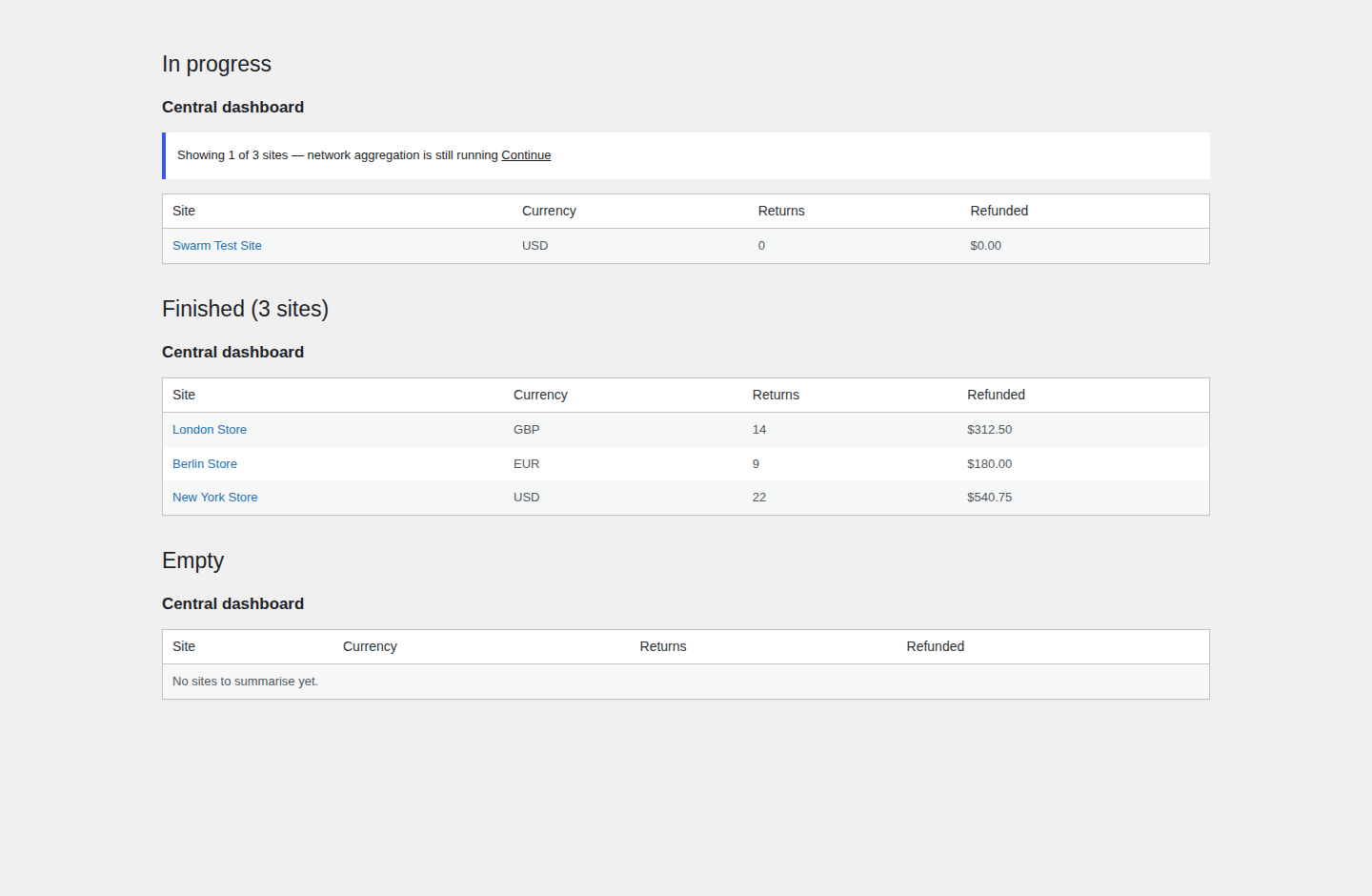Open the London Store site link
Viewport: 1372px width, 896px height.
pos(210,430)
